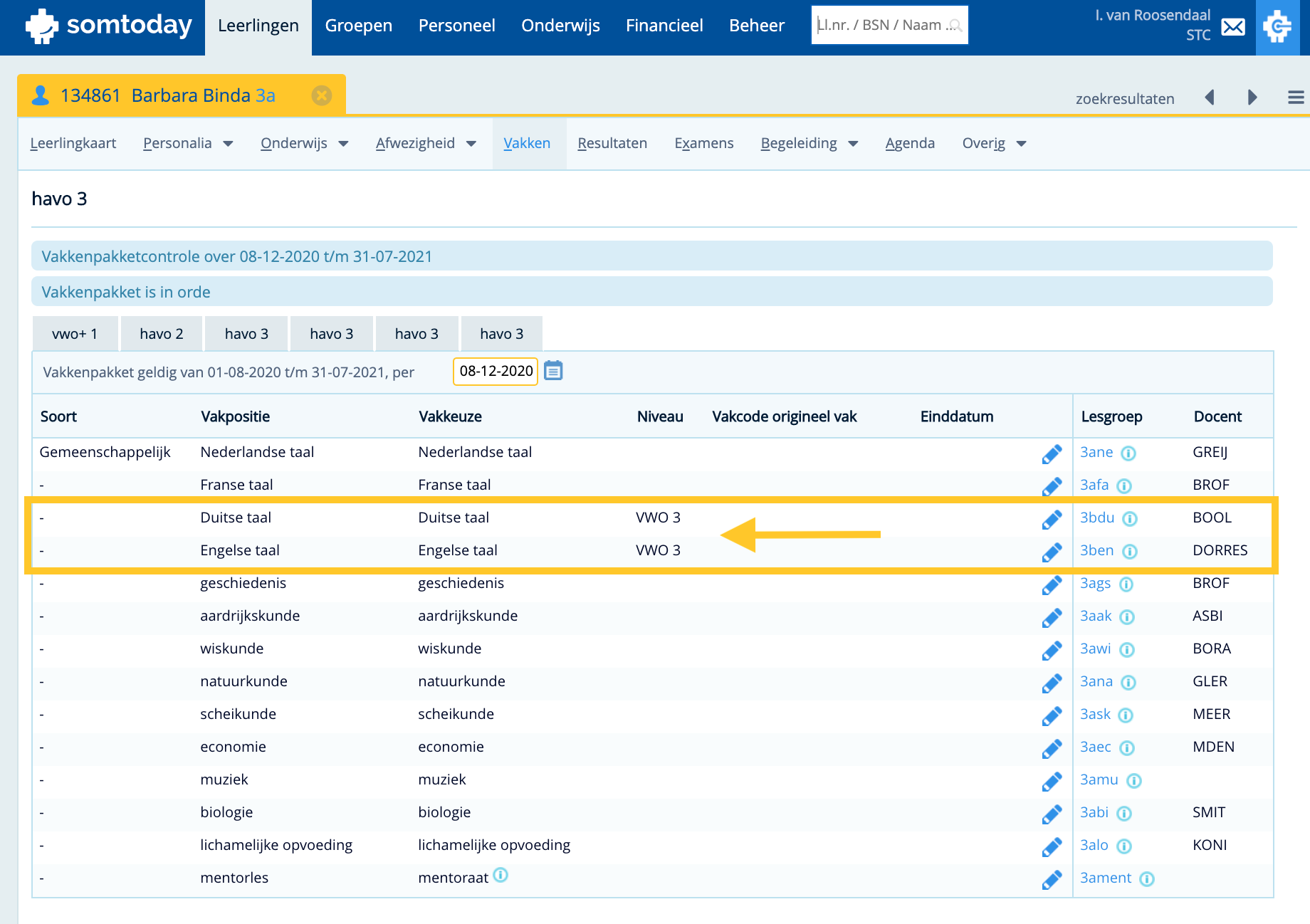Viewport: 1310px width, 924px height.
Task: Click the info icon next to 3bdu
Action: click(x=1130, y=519)
